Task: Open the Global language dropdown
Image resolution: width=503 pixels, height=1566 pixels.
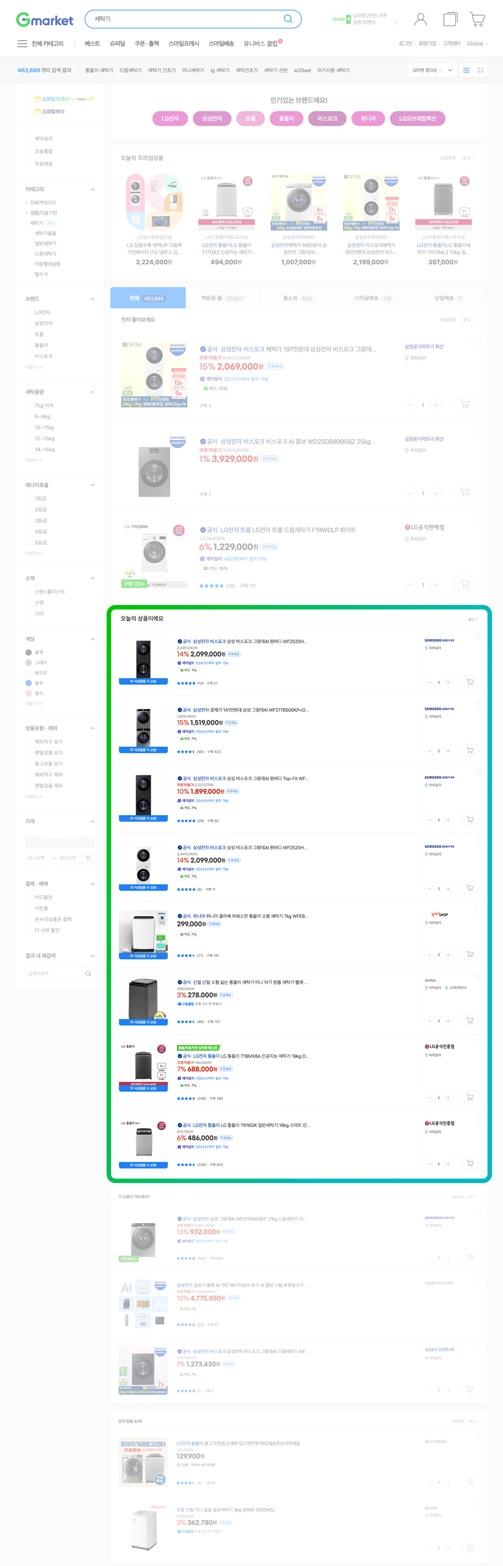Action: [477, 44]
